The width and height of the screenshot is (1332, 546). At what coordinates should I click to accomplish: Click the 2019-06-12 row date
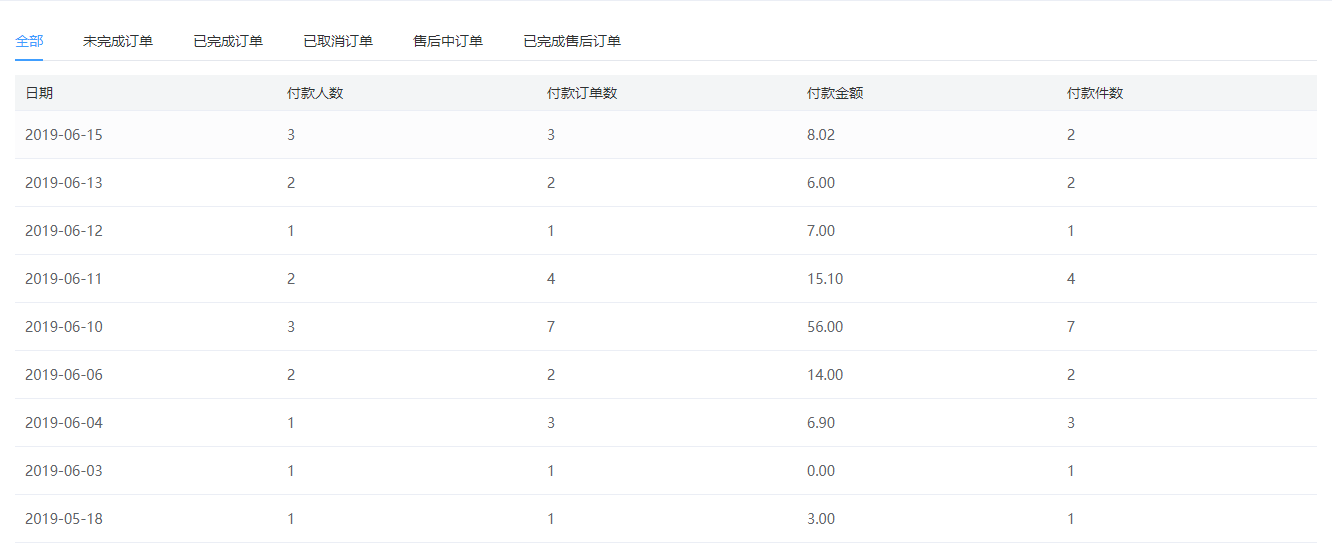[x=64, y=231]
